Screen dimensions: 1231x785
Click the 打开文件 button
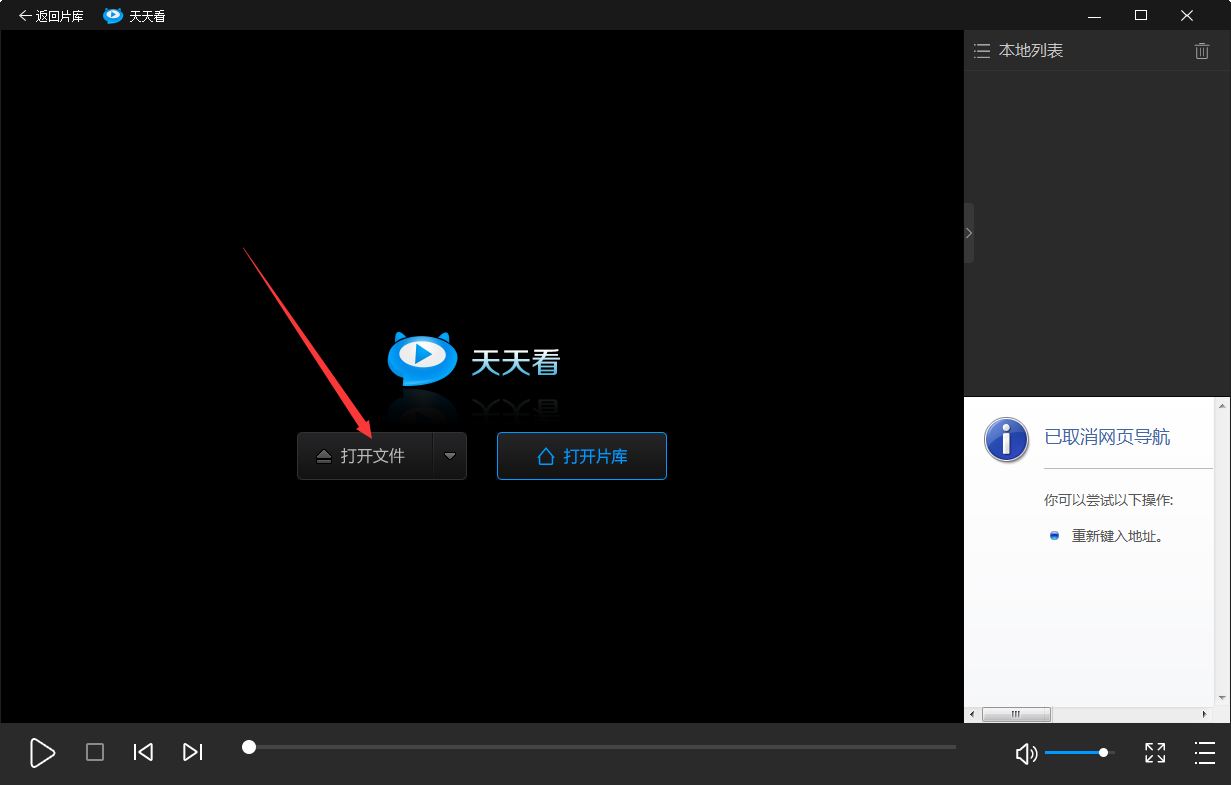pos(365,456)
